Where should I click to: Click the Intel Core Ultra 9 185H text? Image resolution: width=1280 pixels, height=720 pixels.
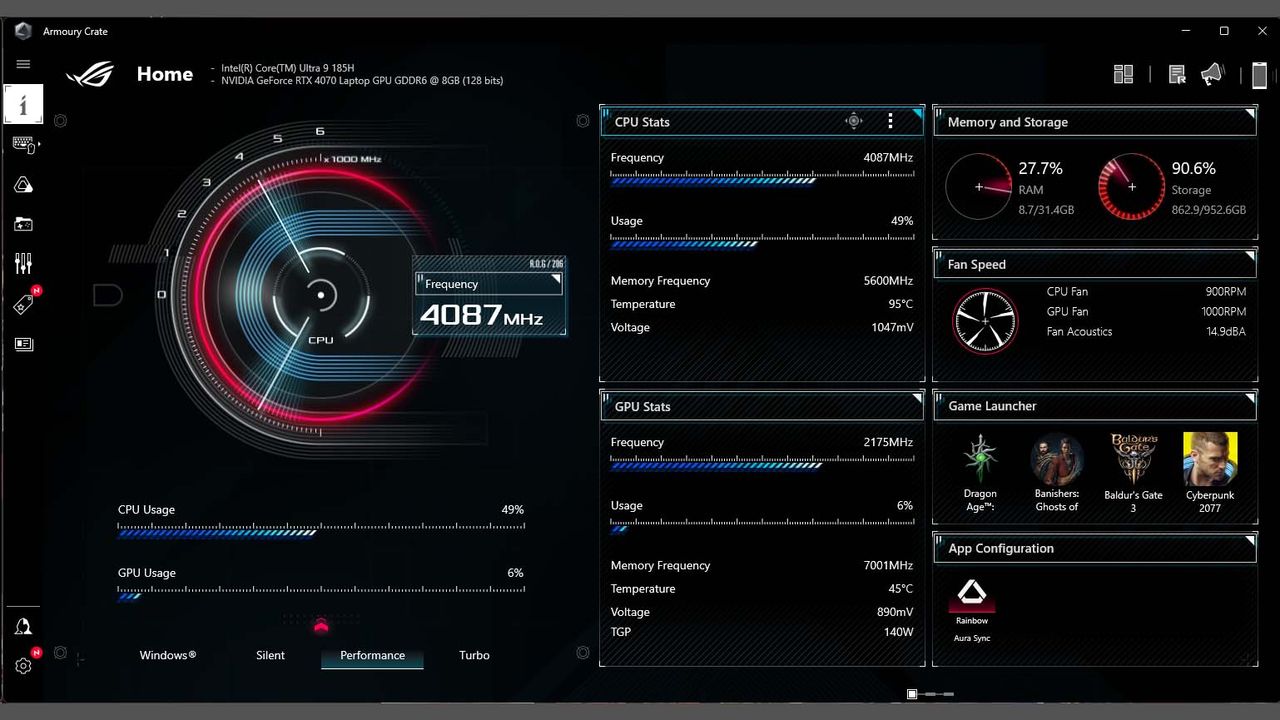coord(288,68)
